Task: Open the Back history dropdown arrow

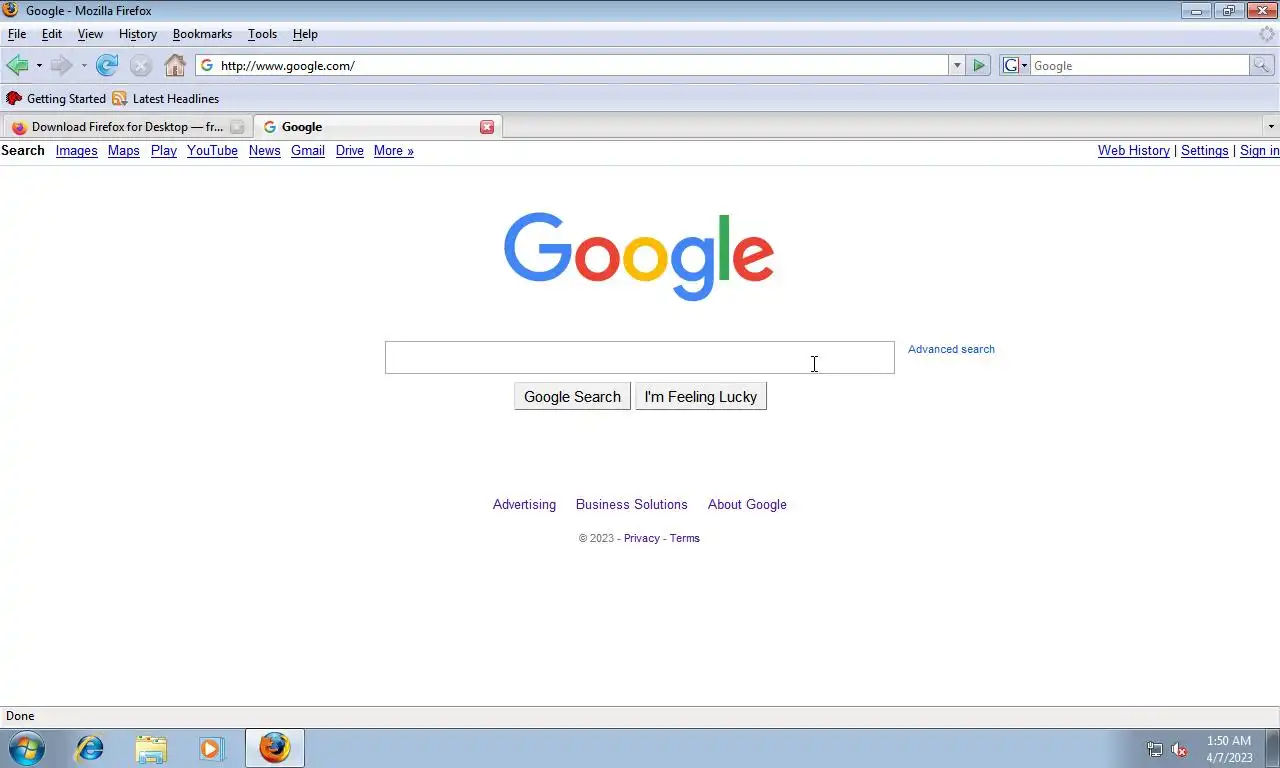Action: [x=39, y=66]
